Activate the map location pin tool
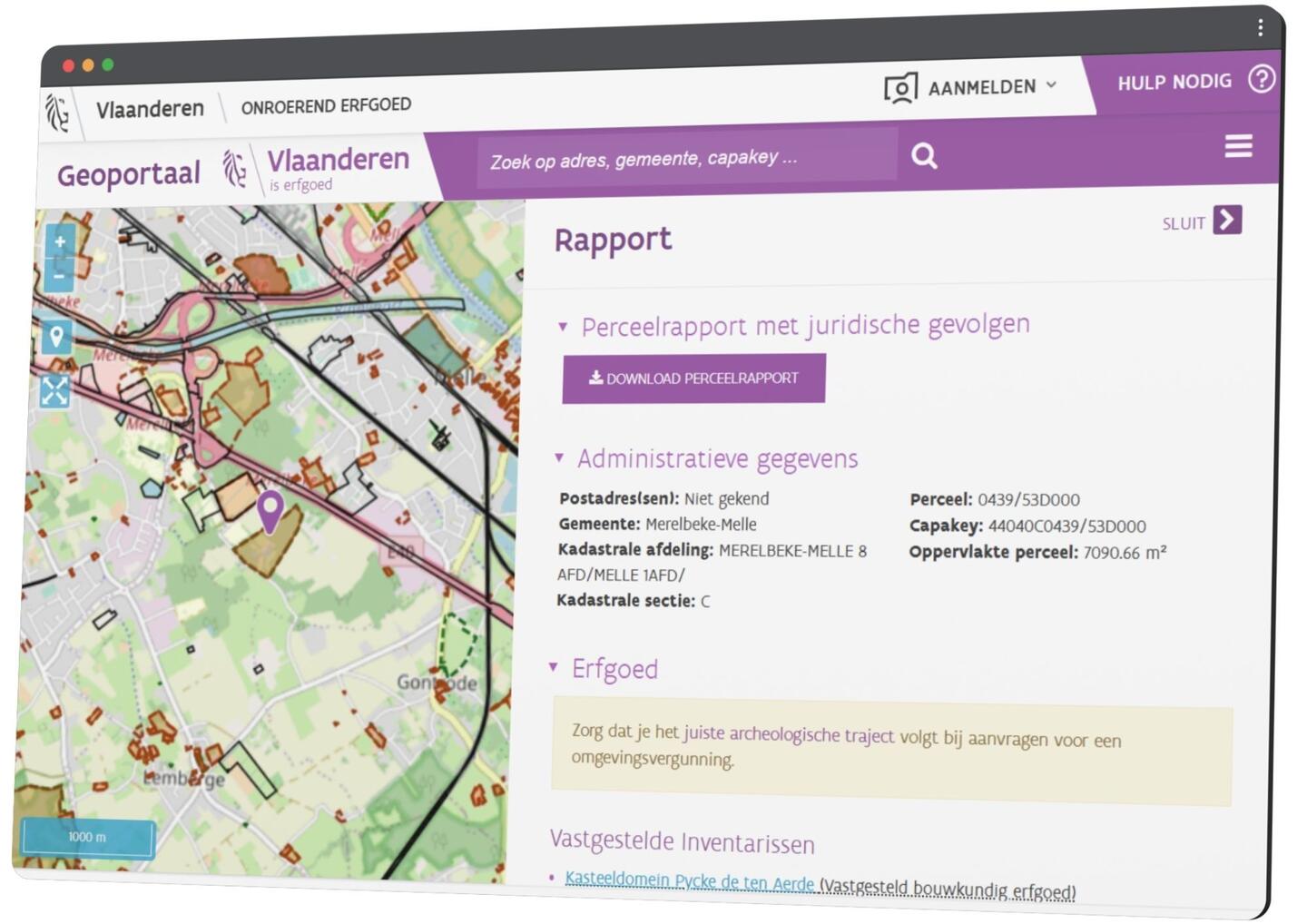This screenshot has width=1307, height=924. click(x=56, y=337)
